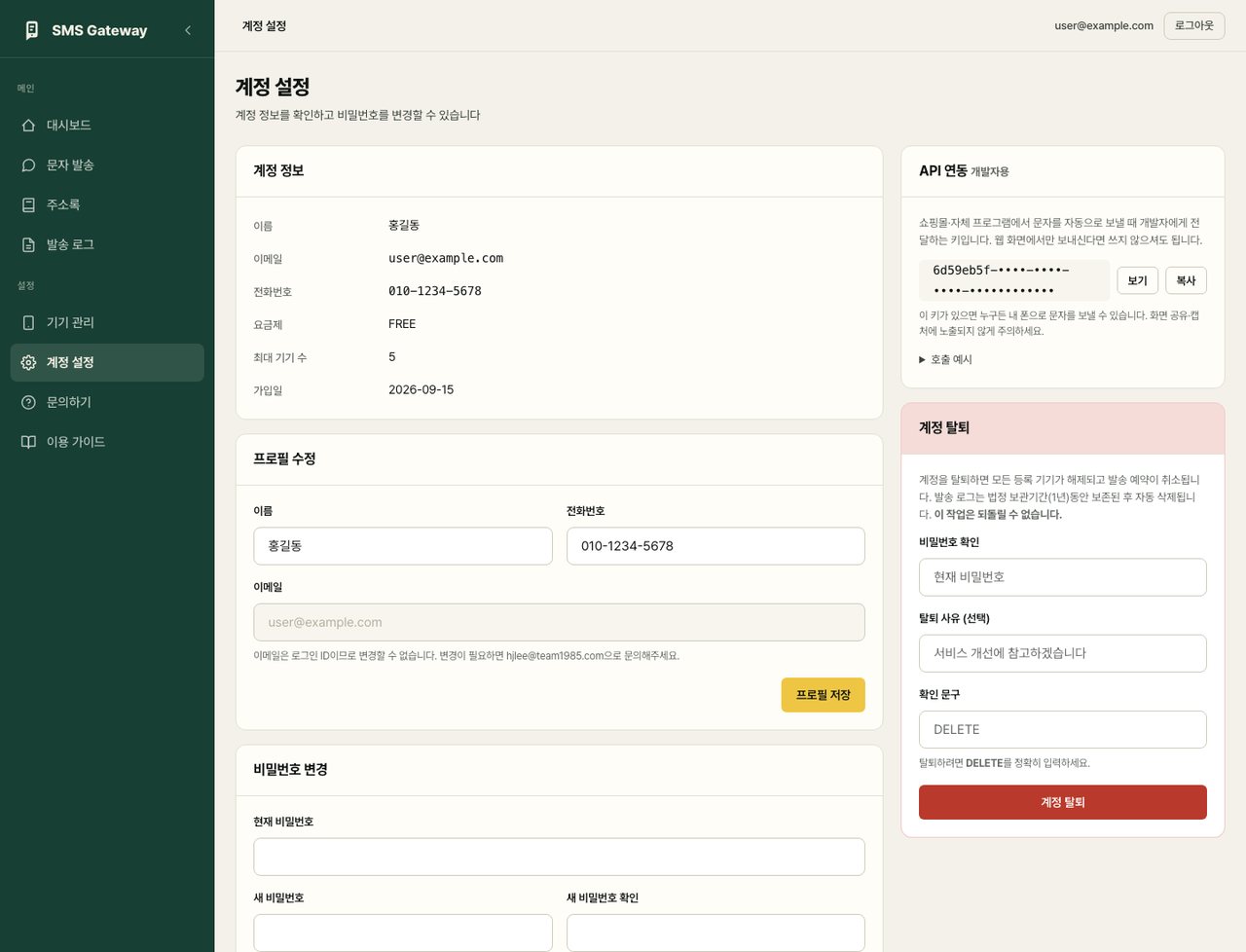Click the 확인 문구 DELETE input field
Screen dimensions: 1246x952
click(1062, 729)
